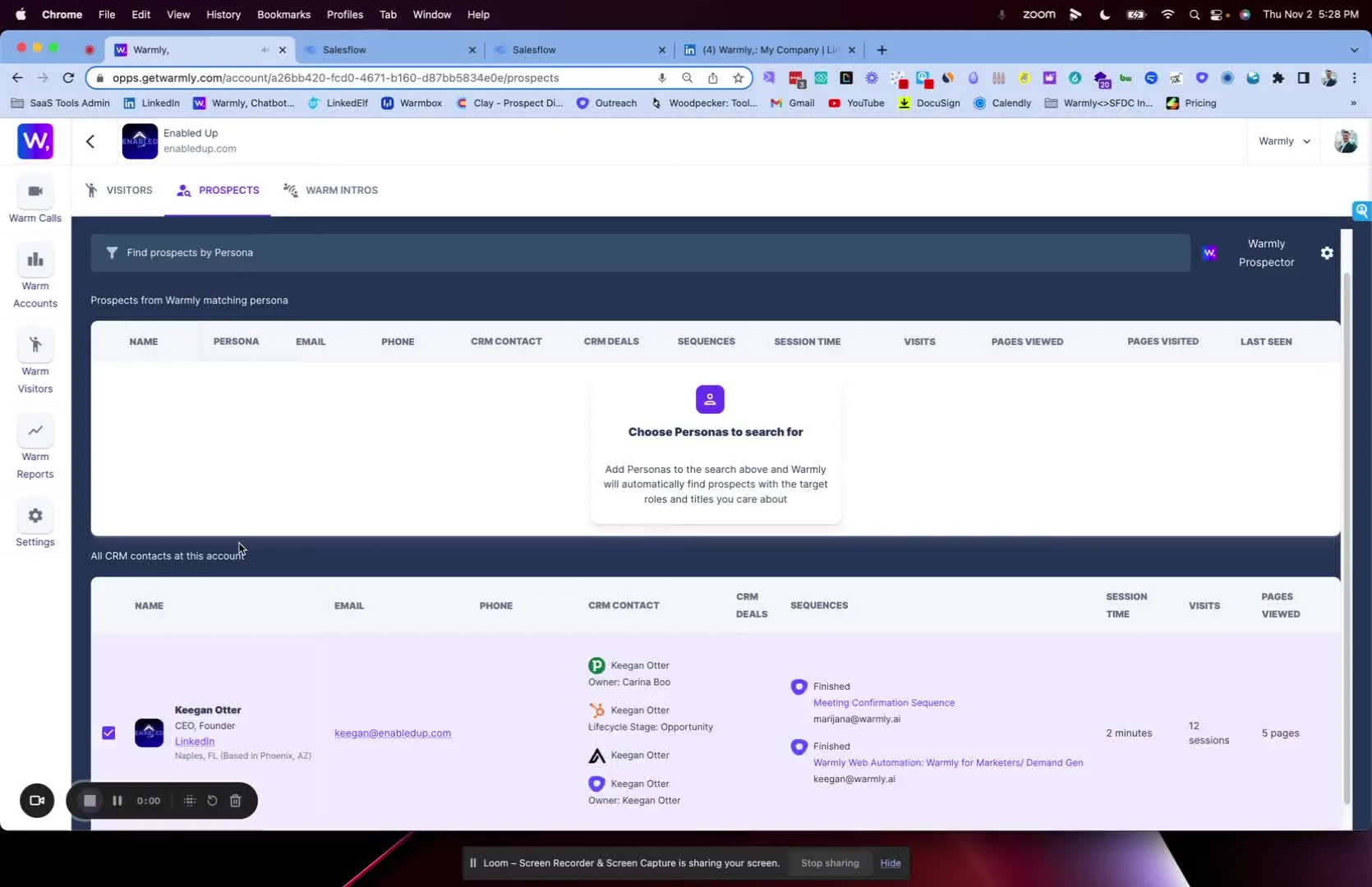This screenshot has width=1372, height=887.
Task: Click the keegan@enabledup.com email link
Action: pyautogui.click(x=393, y=733)
